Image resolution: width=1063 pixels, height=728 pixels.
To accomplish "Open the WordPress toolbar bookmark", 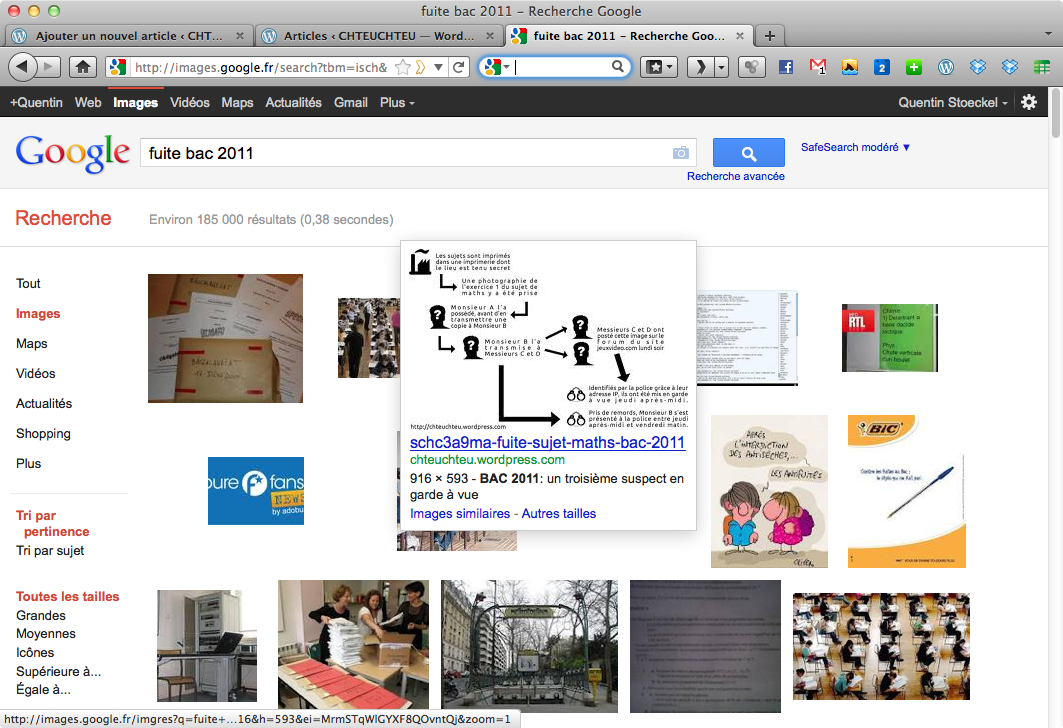I will tap(946, 67).
